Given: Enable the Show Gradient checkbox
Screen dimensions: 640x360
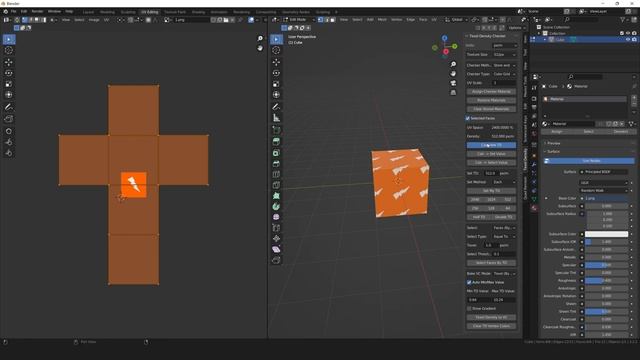Looking at the screenshot, I should [469, 309].
